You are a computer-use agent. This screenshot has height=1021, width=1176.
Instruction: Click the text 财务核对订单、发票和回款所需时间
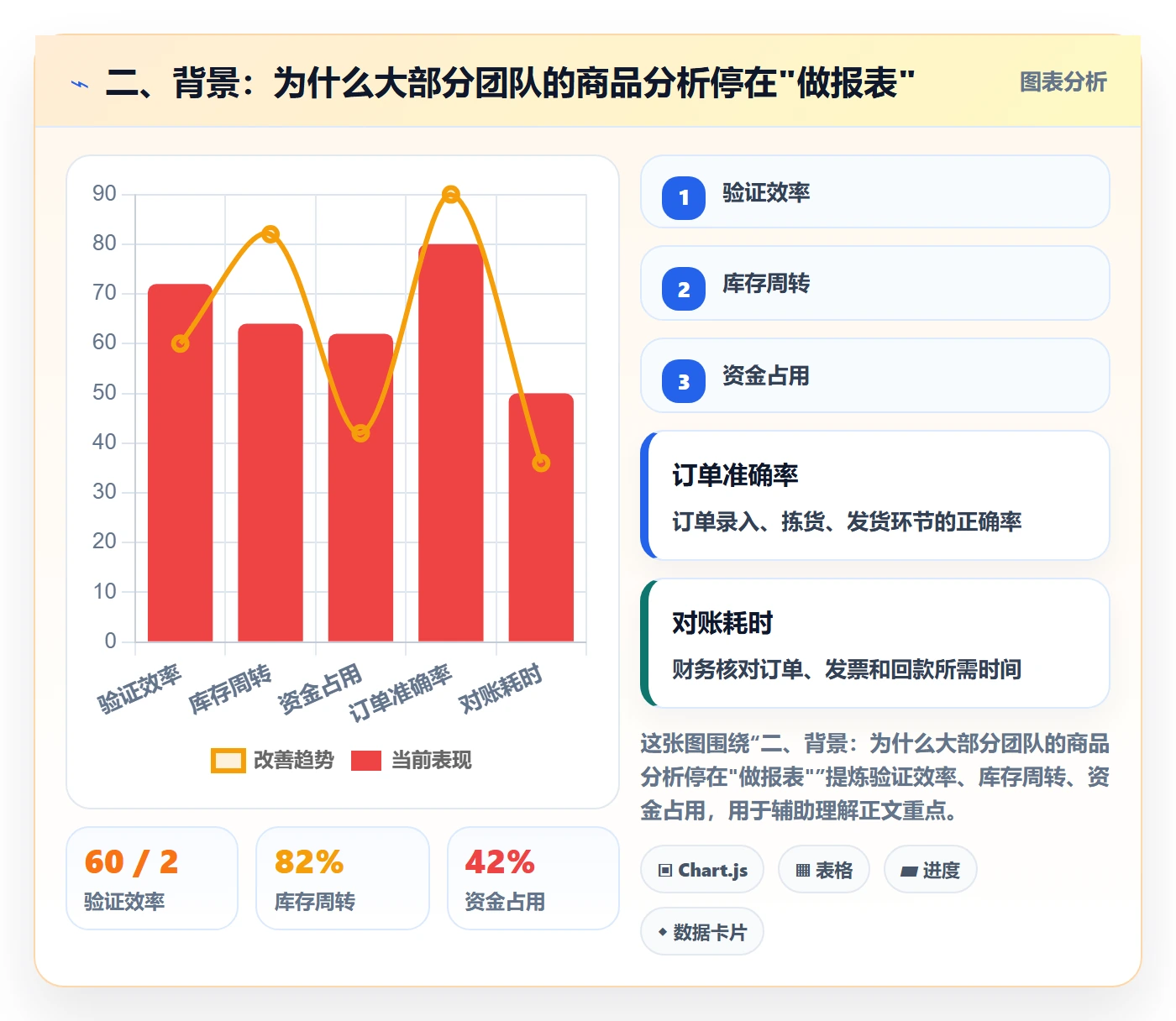[847, 669]
